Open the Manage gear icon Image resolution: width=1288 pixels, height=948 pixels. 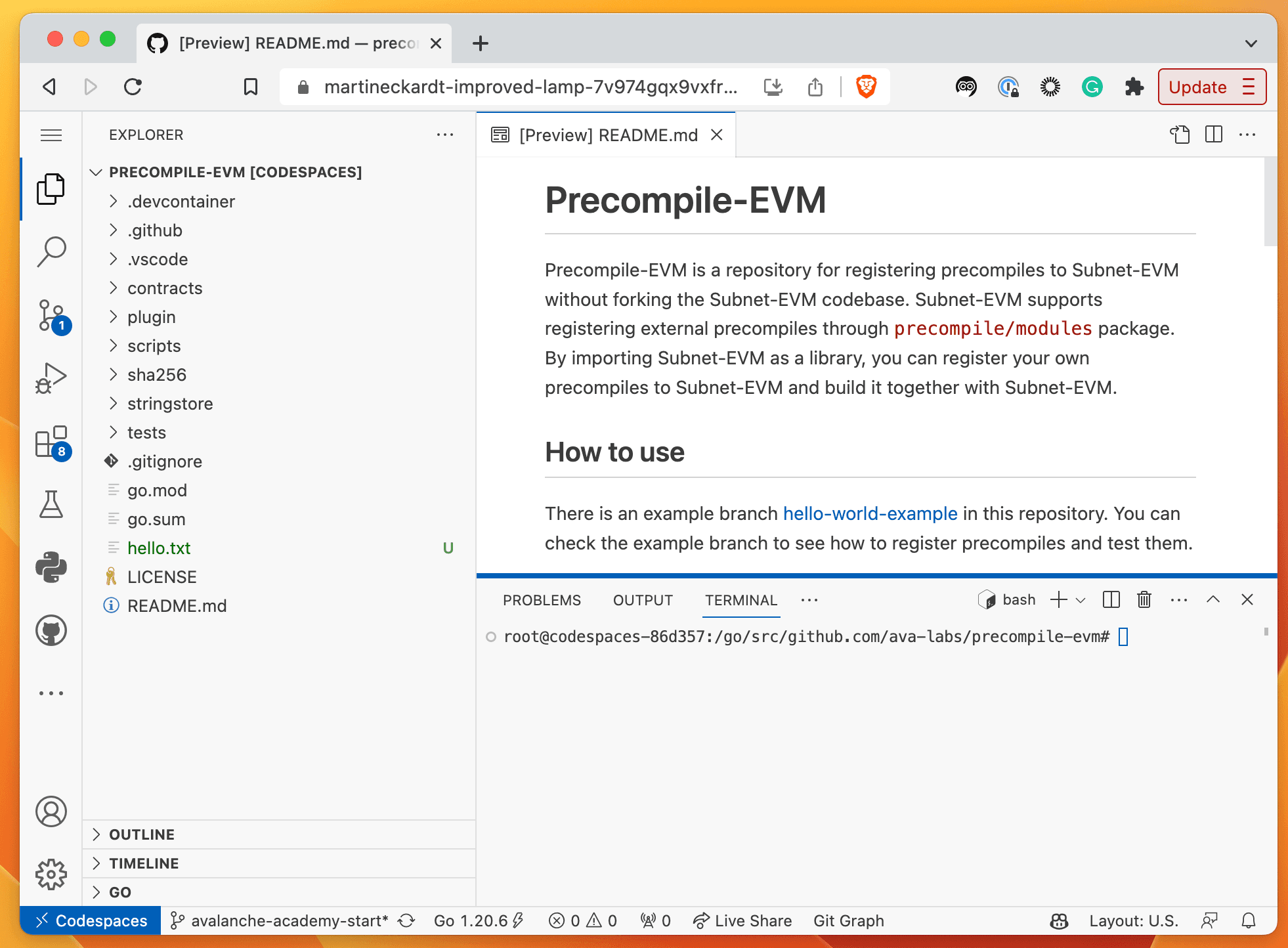[51, 874]
